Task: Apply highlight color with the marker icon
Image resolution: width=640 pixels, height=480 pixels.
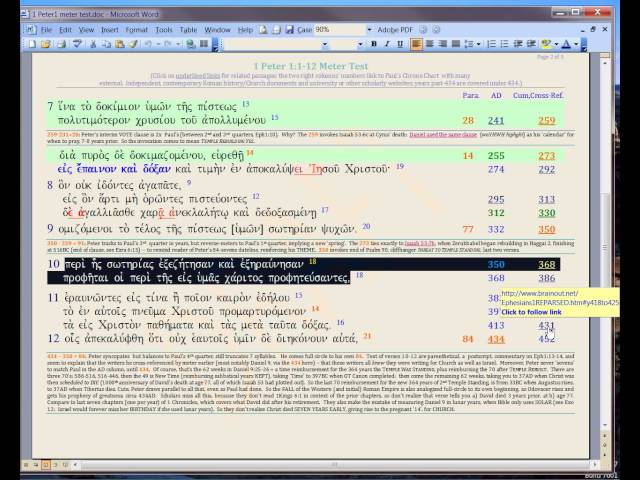Action: [x=546, y=44]
